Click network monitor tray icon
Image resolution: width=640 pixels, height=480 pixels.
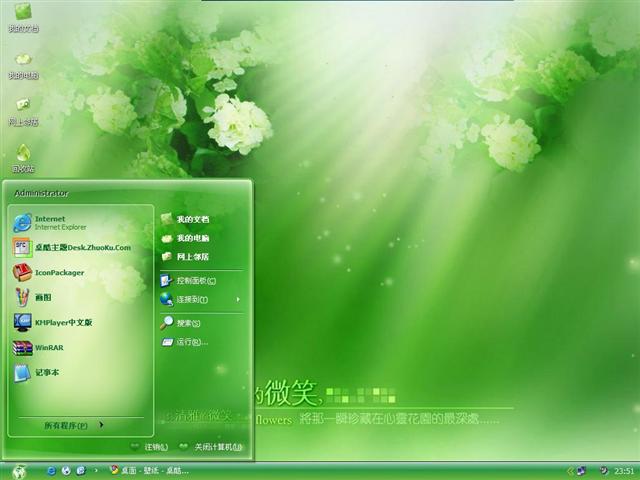582,471
